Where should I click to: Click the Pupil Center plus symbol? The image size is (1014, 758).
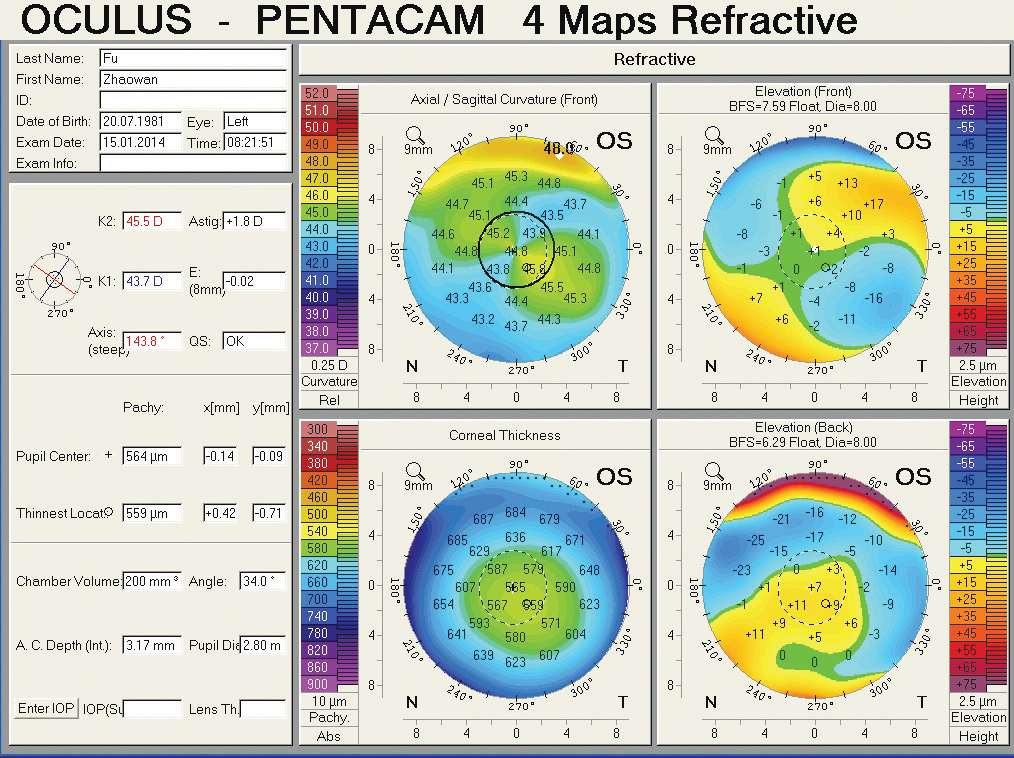click(108, 456)
